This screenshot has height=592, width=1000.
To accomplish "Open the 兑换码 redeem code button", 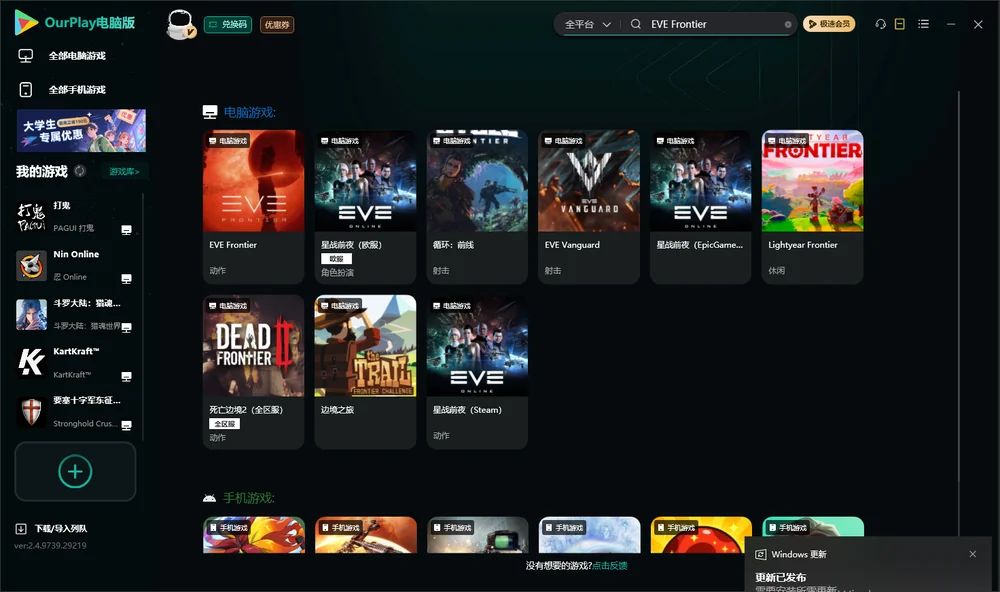I will [x=228, y=24].
